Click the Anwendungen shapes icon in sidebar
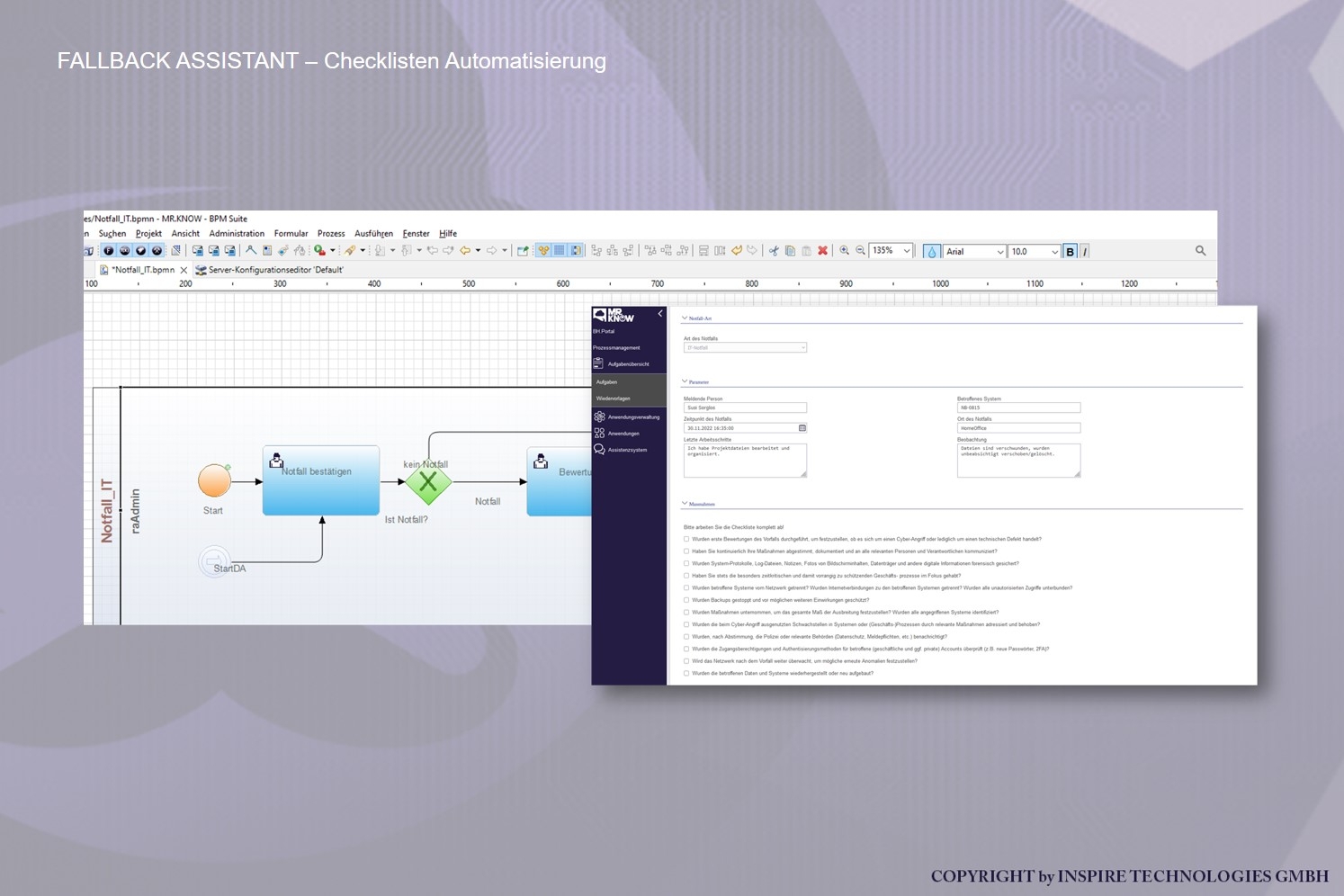 [599, 433]
